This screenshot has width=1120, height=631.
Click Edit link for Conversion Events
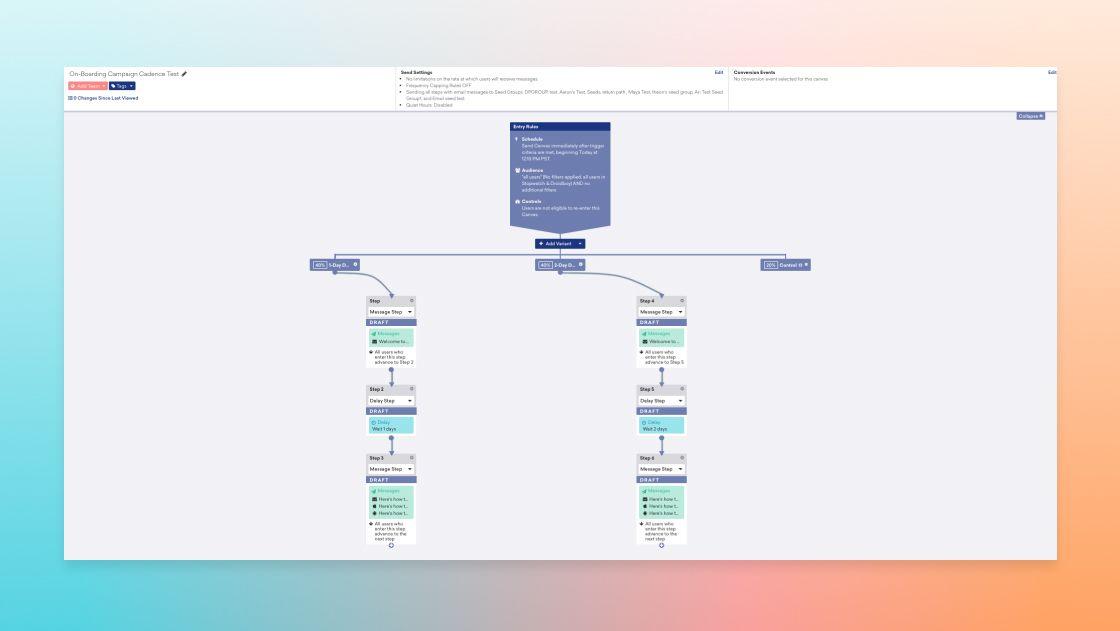pos(1051,72)
